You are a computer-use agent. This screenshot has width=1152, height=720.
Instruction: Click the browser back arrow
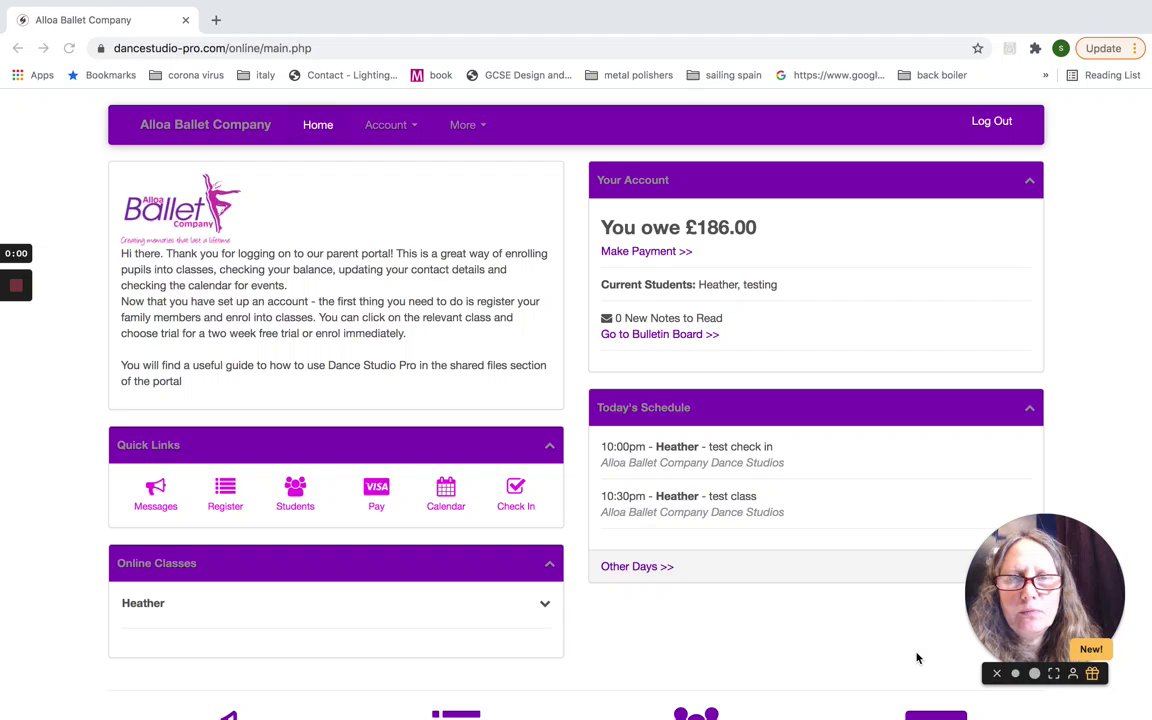18,48
